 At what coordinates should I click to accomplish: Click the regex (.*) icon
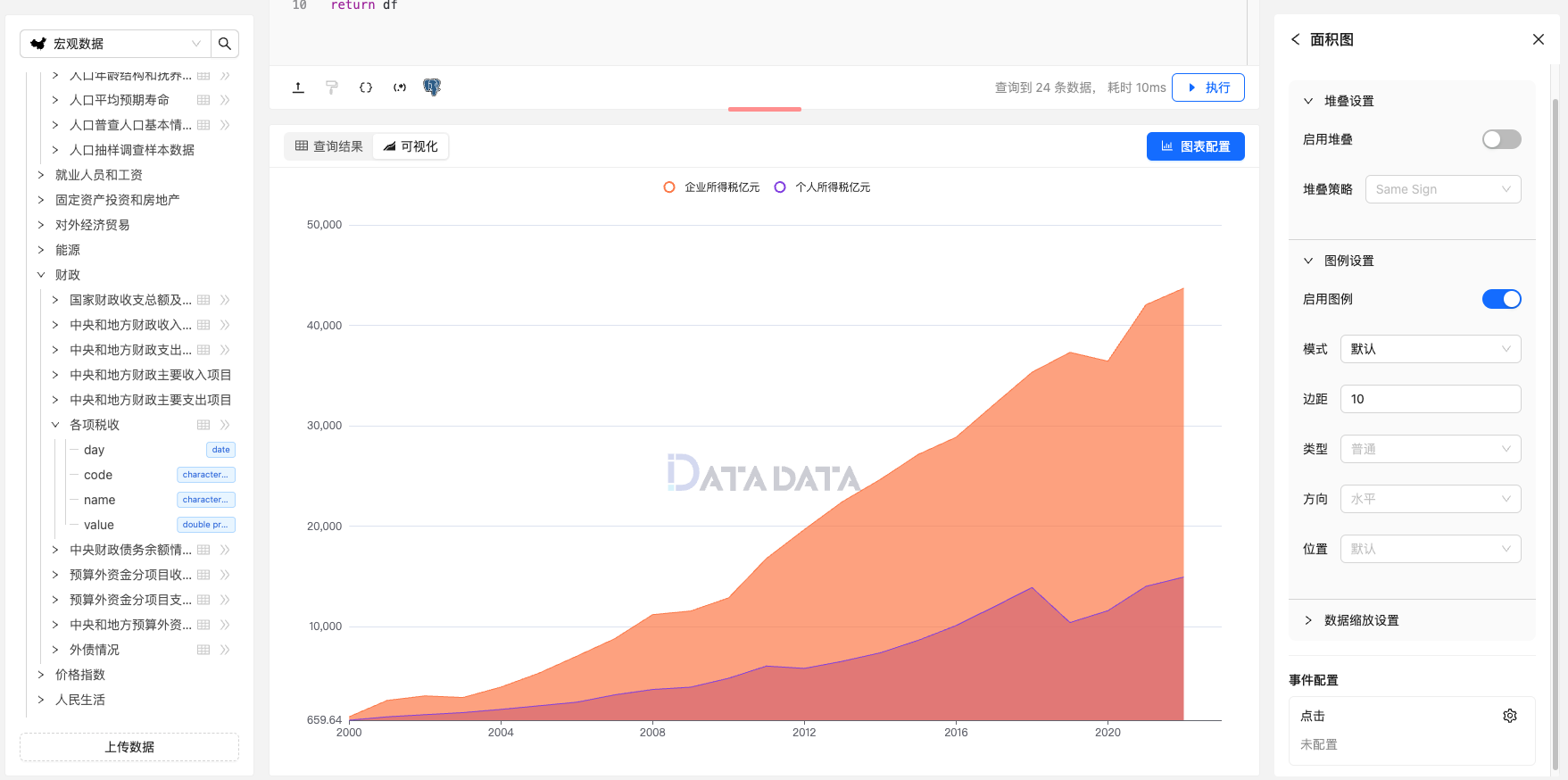(x=400, y=87)
